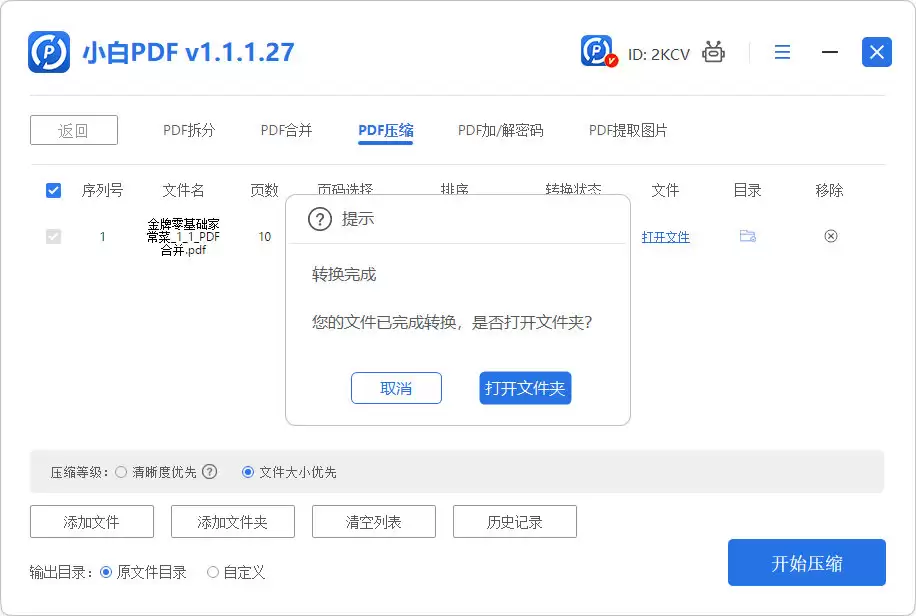916x616 pixels.
Task: Open the robot customer service icon
Action: click(x=713, y=52)
